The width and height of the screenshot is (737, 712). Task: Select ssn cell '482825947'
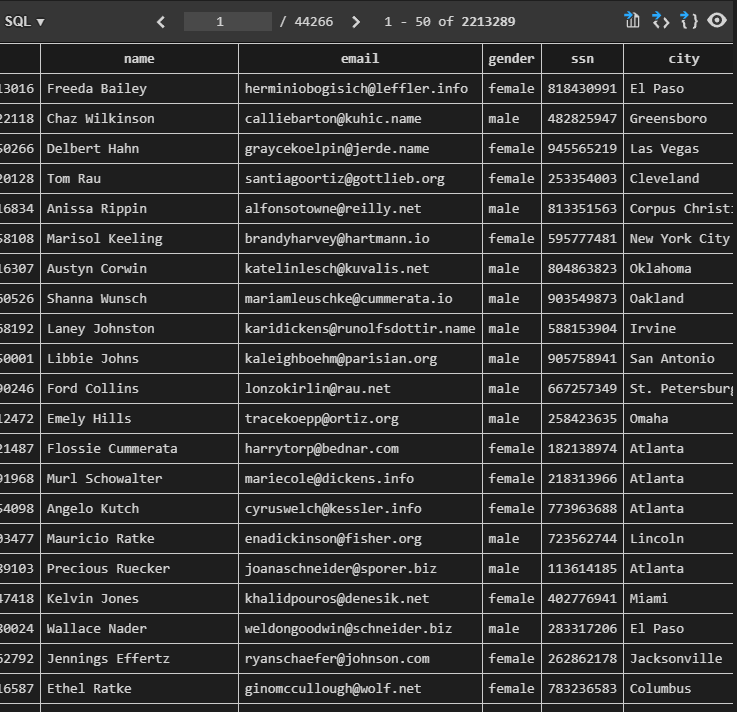click(x=582, y=118)
